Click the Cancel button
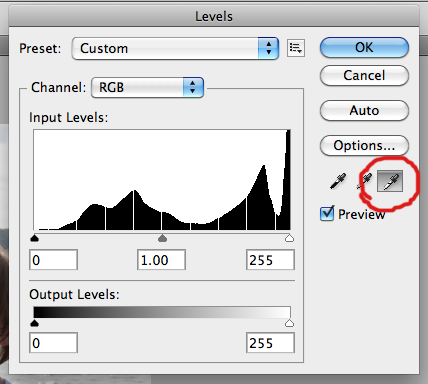428x384 pixels. 364,76
